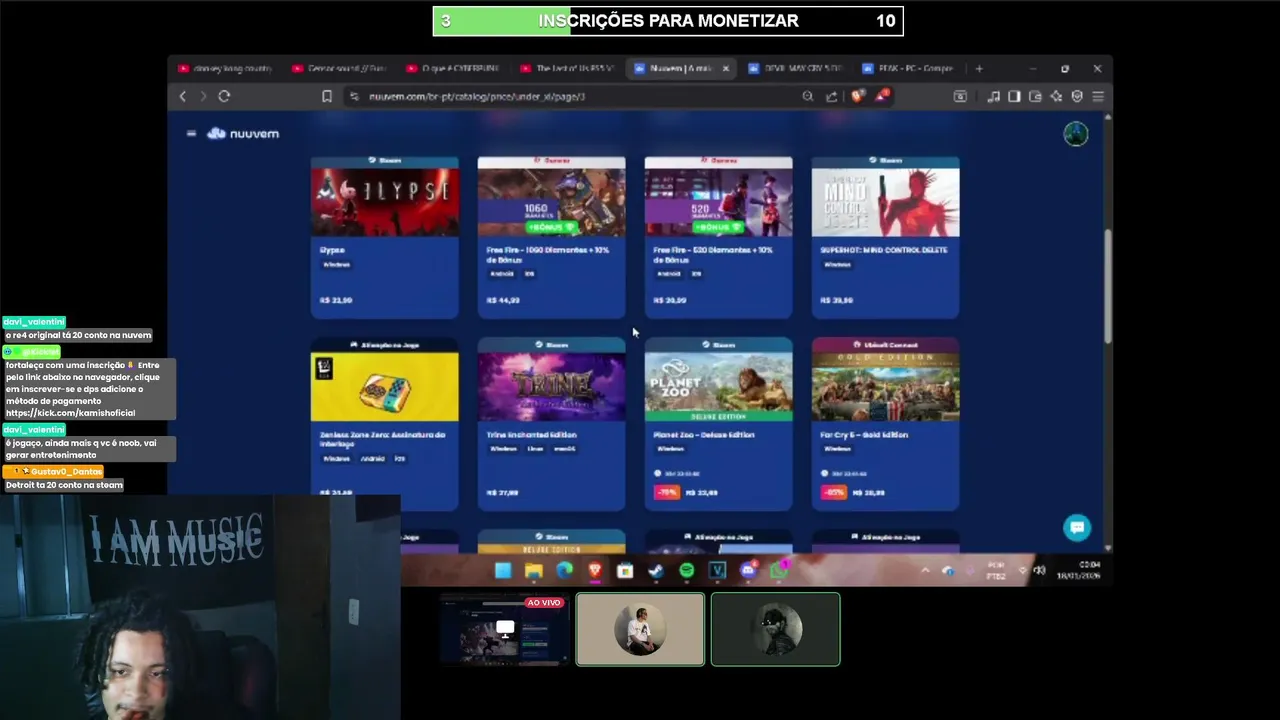Open the Brave browser main menu
Screen dimensions: 1280x720
pyautogui.click(x=1098, y=96)
